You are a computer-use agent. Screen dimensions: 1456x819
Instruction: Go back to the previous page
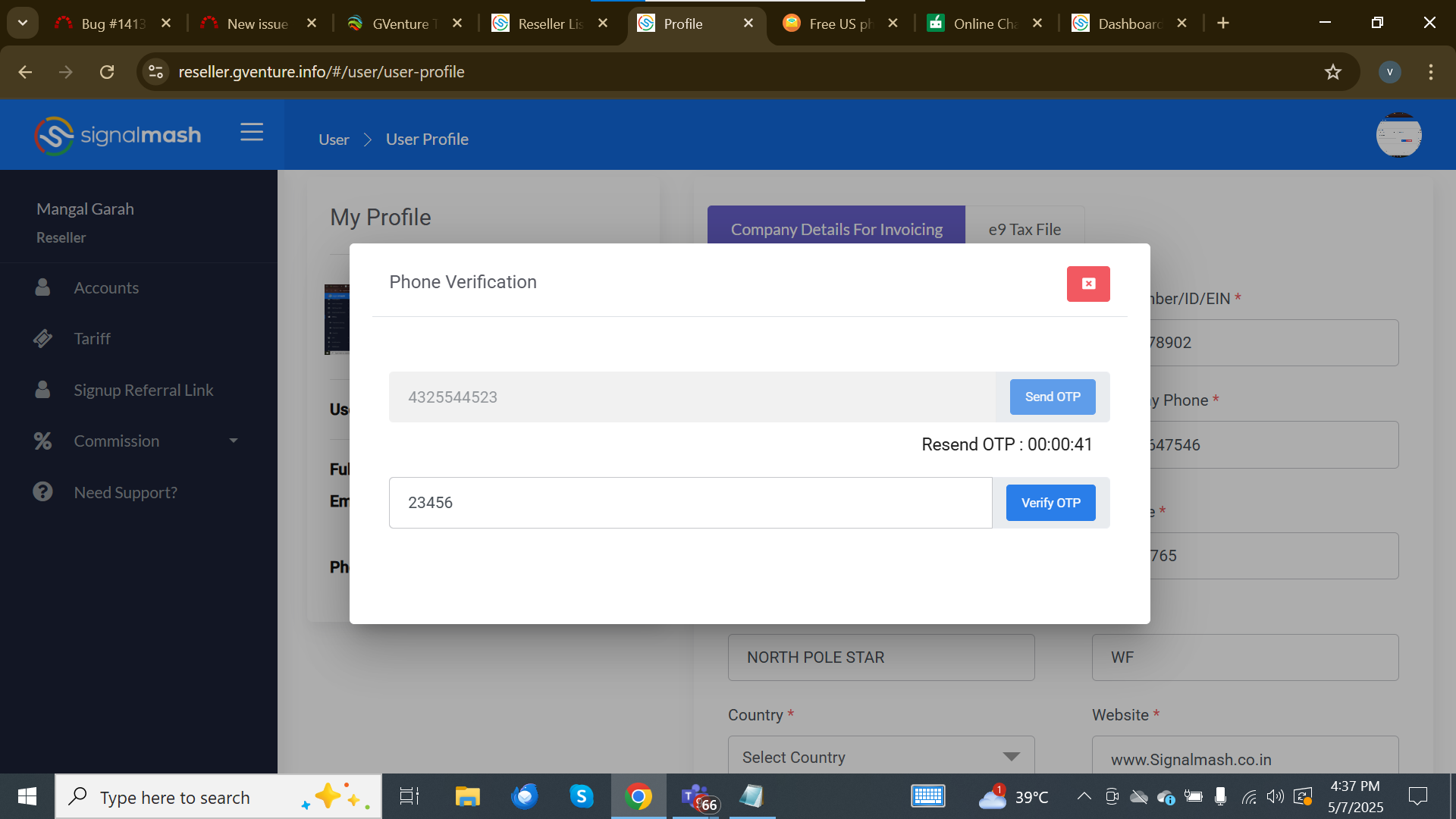tap(25, 72)
